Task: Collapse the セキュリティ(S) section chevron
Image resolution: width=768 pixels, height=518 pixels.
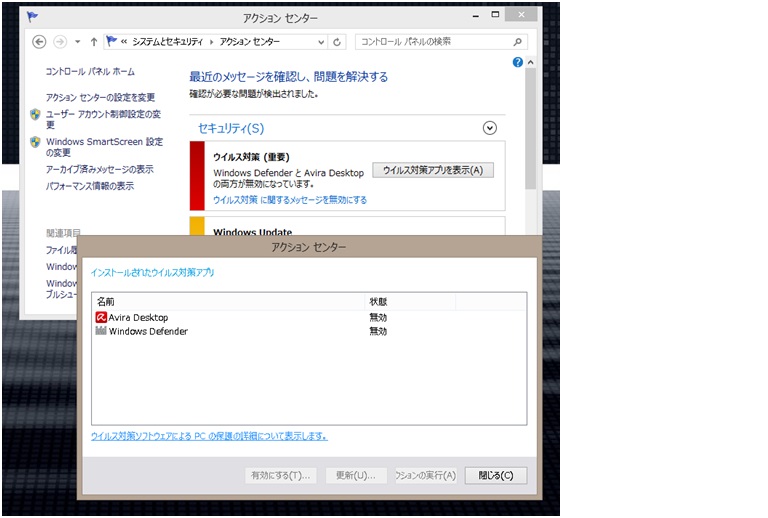Action: tap(490, 128)
